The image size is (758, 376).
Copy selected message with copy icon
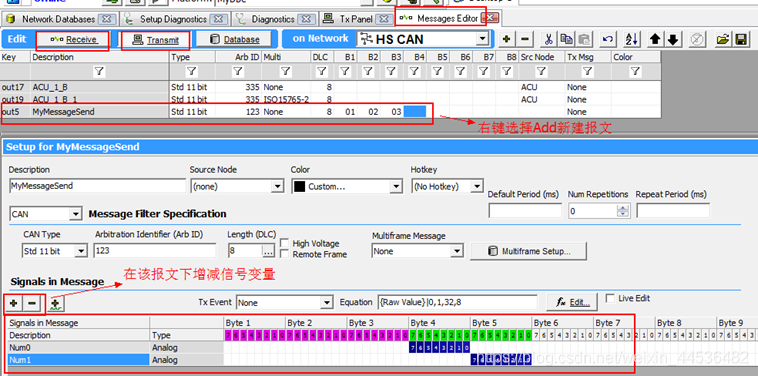(x=567, y=40)
